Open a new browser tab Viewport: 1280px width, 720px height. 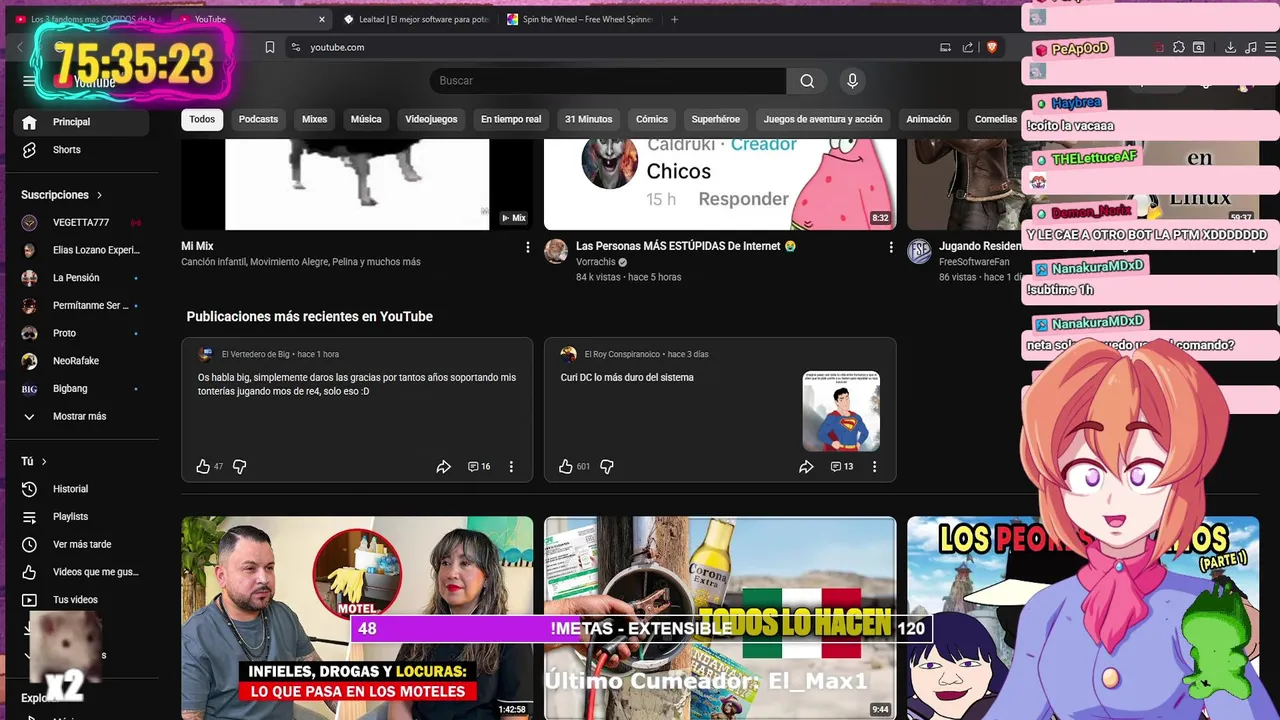[x=675, y=19]
